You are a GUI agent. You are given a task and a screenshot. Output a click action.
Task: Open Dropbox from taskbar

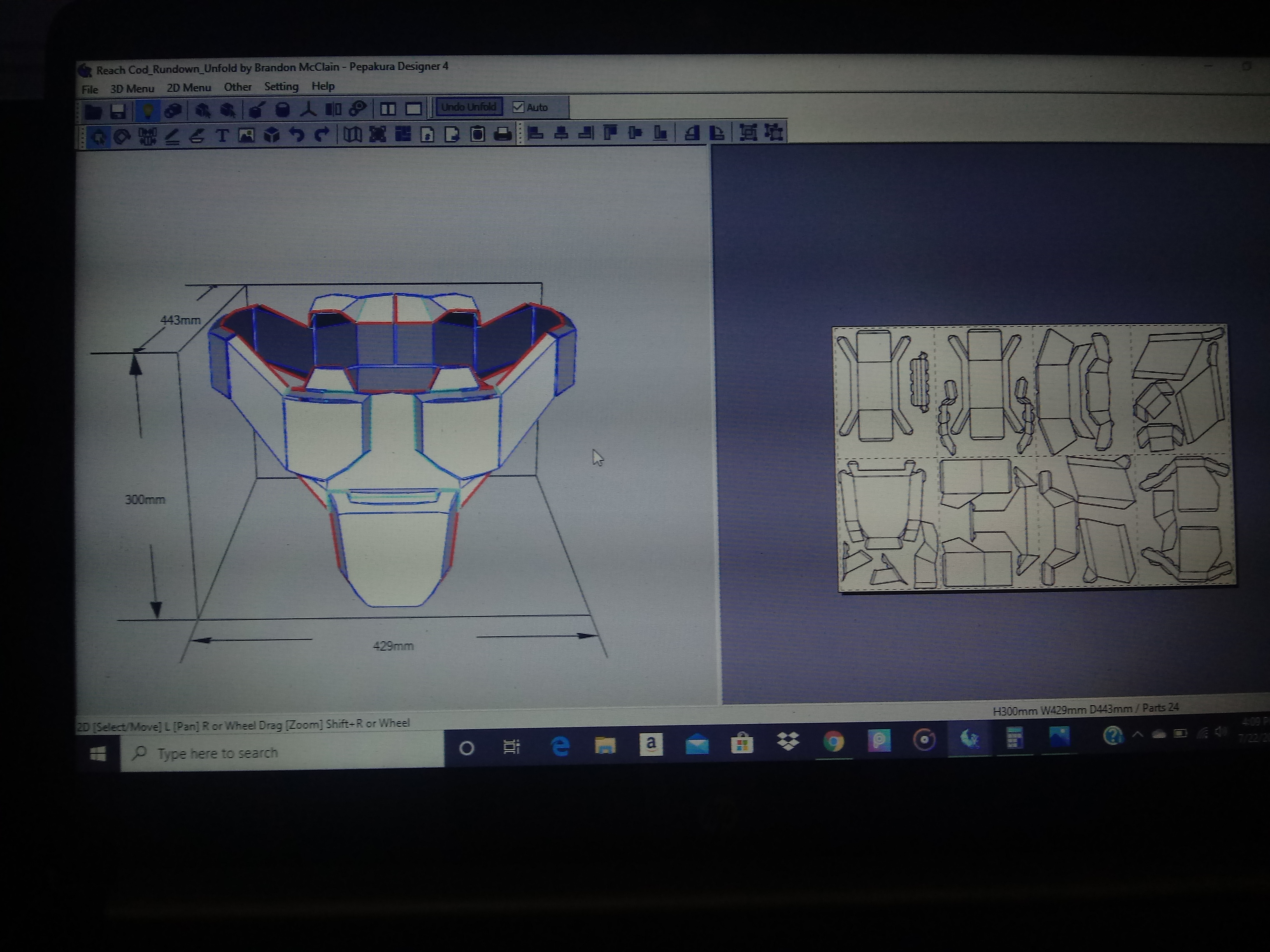pos(788,742)
